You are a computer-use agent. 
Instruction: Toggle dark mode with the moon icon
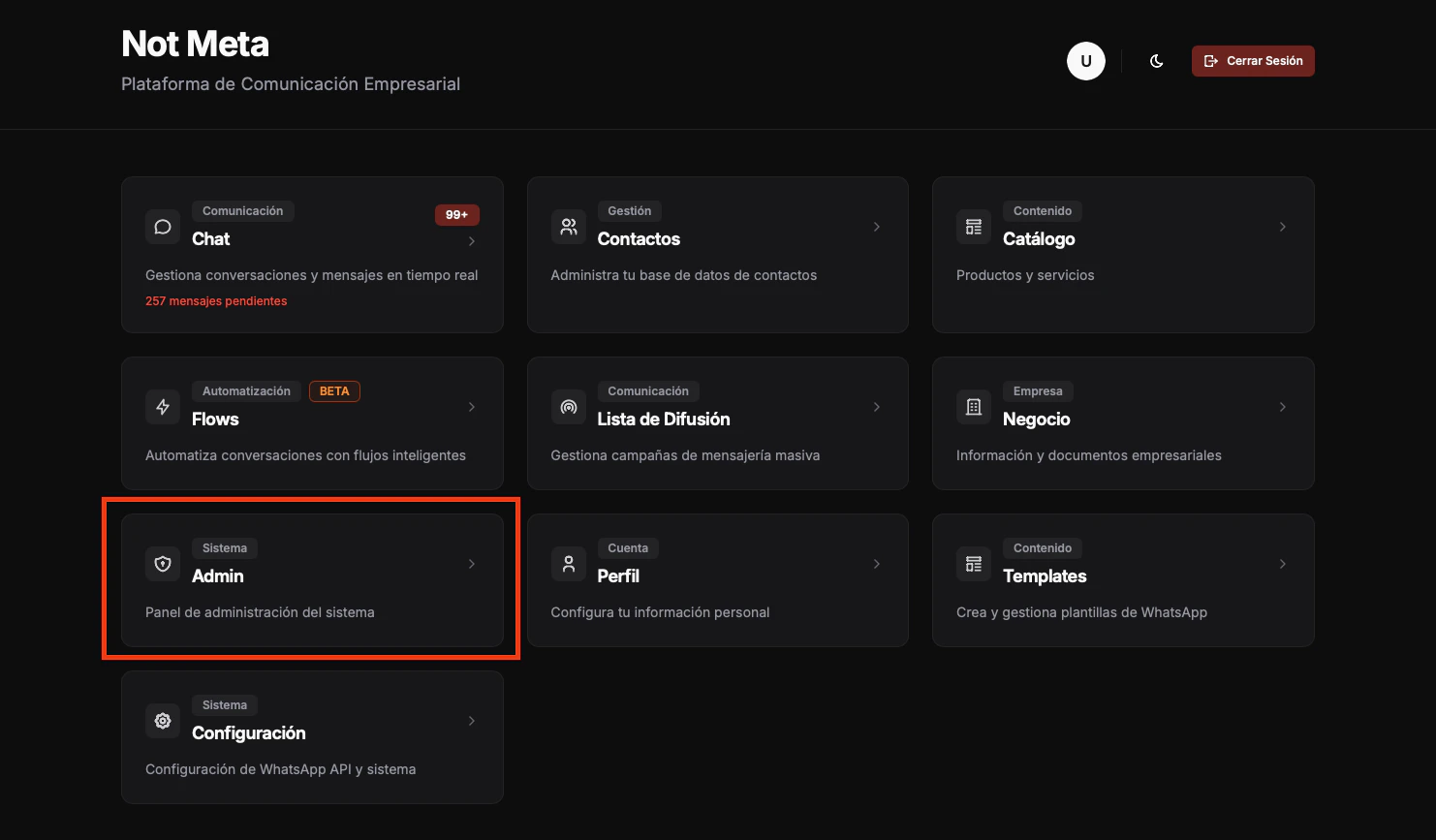click(x=1156, y=60)
